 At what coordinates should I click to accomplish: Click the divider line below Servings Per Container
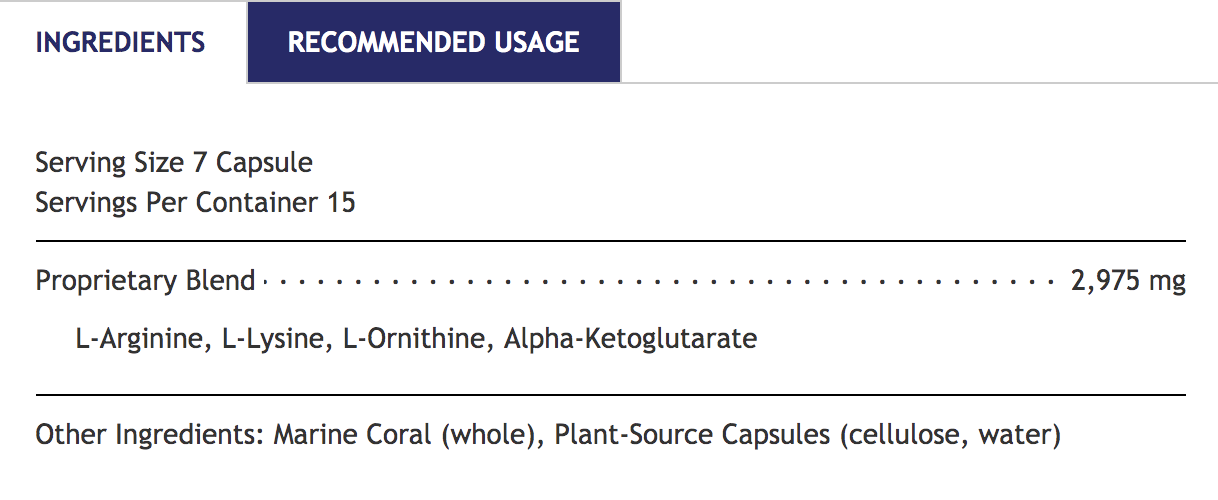coord(610,241)
